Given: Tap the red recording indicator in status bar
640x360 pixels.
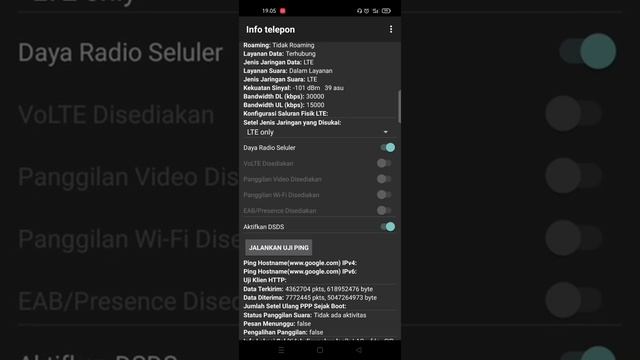Looking at the screenshot, I should coord(282,11).
